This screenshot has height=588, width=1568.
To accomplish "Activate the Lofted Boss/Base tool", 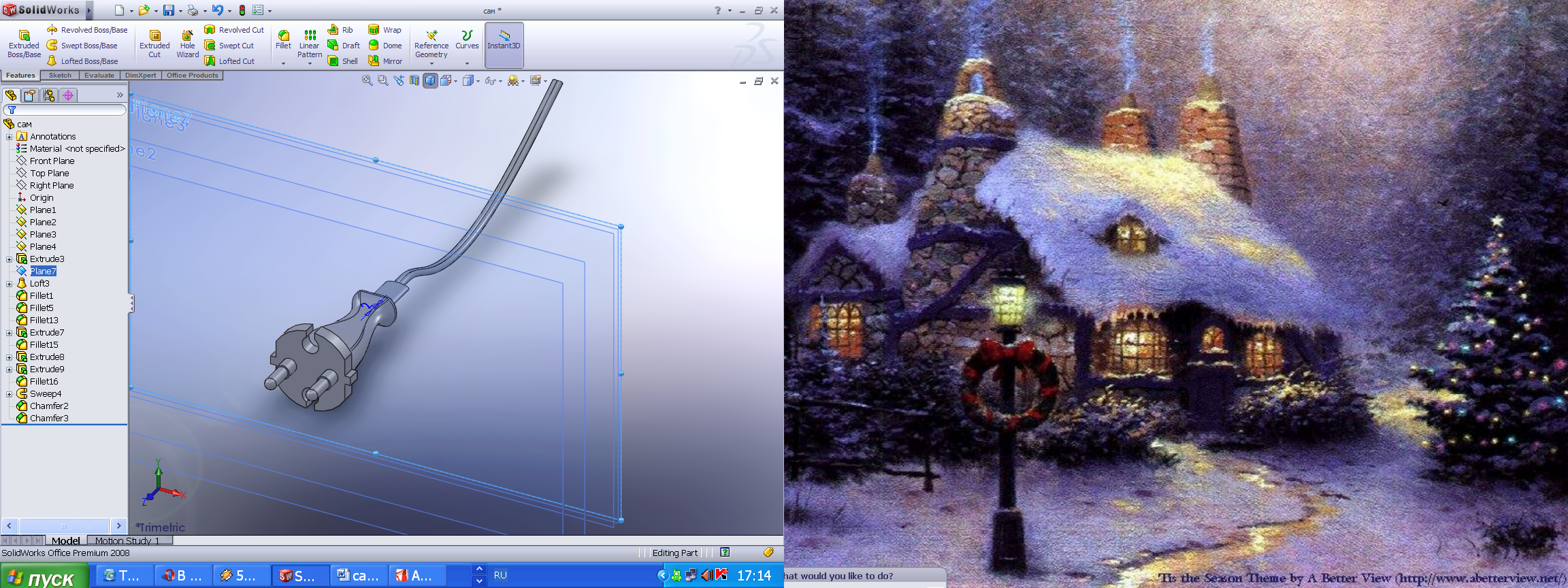I will (82, 61).
